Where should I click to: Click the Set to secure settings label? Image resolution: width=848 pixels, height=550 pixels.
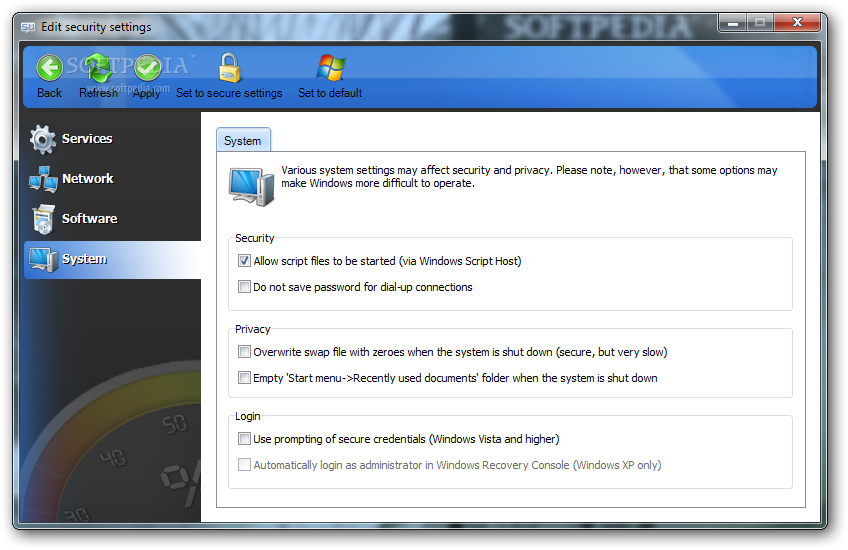tap(229, 93)
